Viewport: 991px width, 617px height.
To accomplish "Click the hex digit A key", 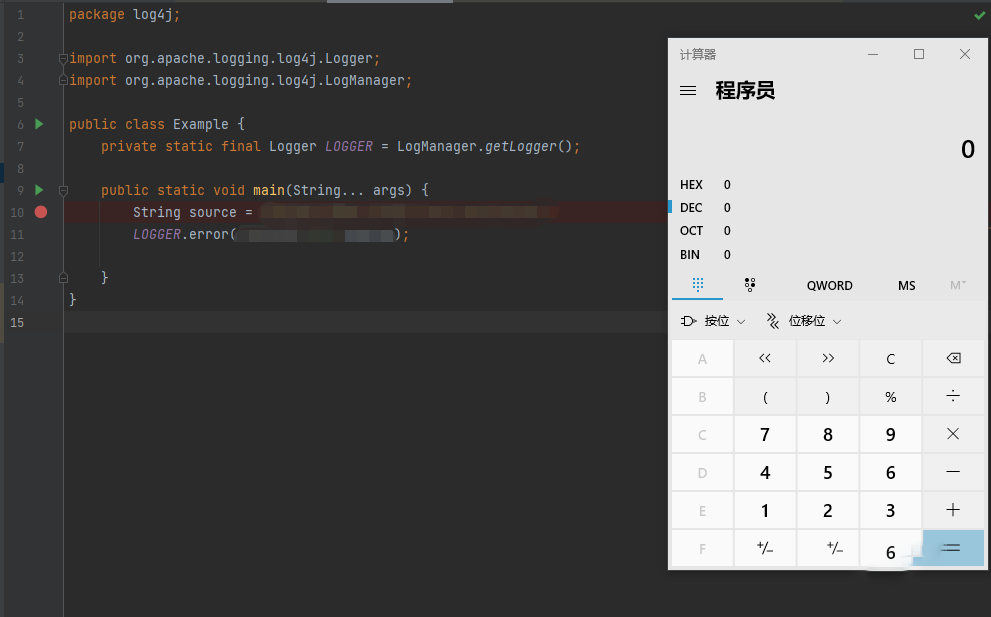I will point(702,358).
